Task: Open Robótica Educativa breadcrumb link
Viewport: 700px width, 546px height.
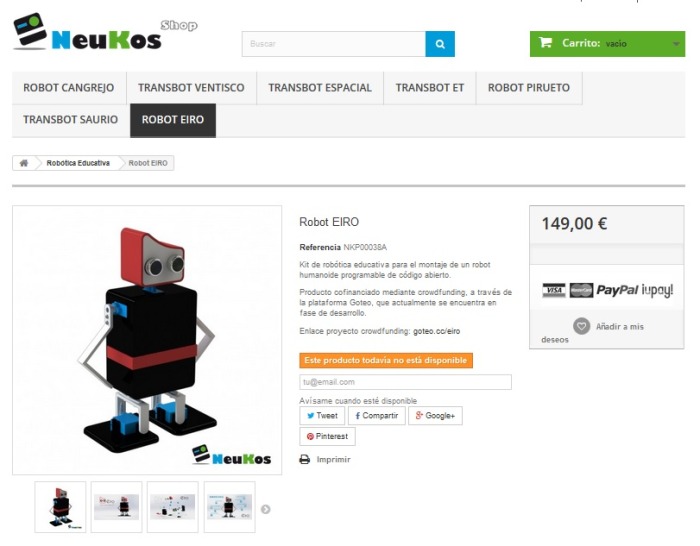Action: [x=78, y=163]
